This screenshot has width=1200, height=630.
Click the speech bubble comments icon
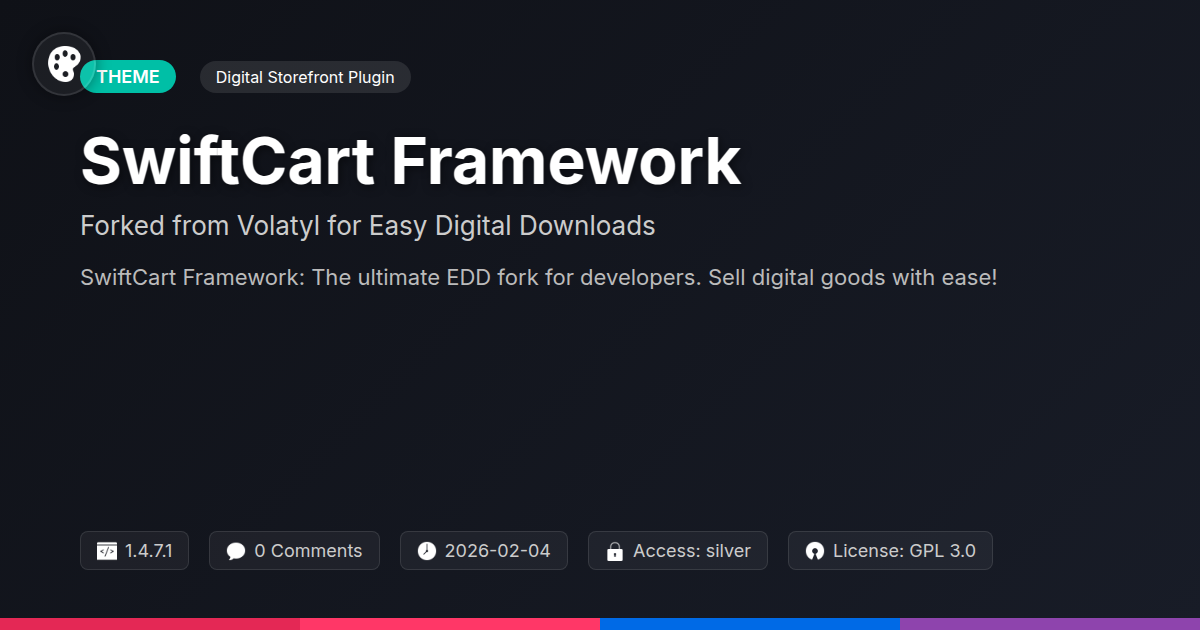236,551
